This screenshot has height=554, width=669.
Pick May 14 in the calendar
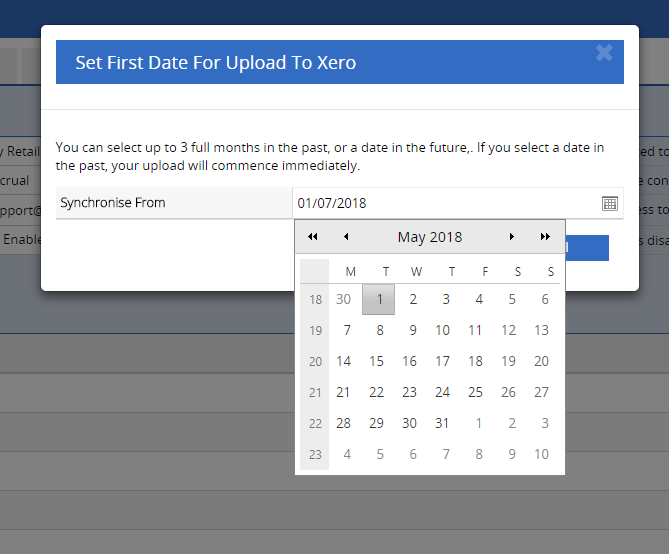345,362
